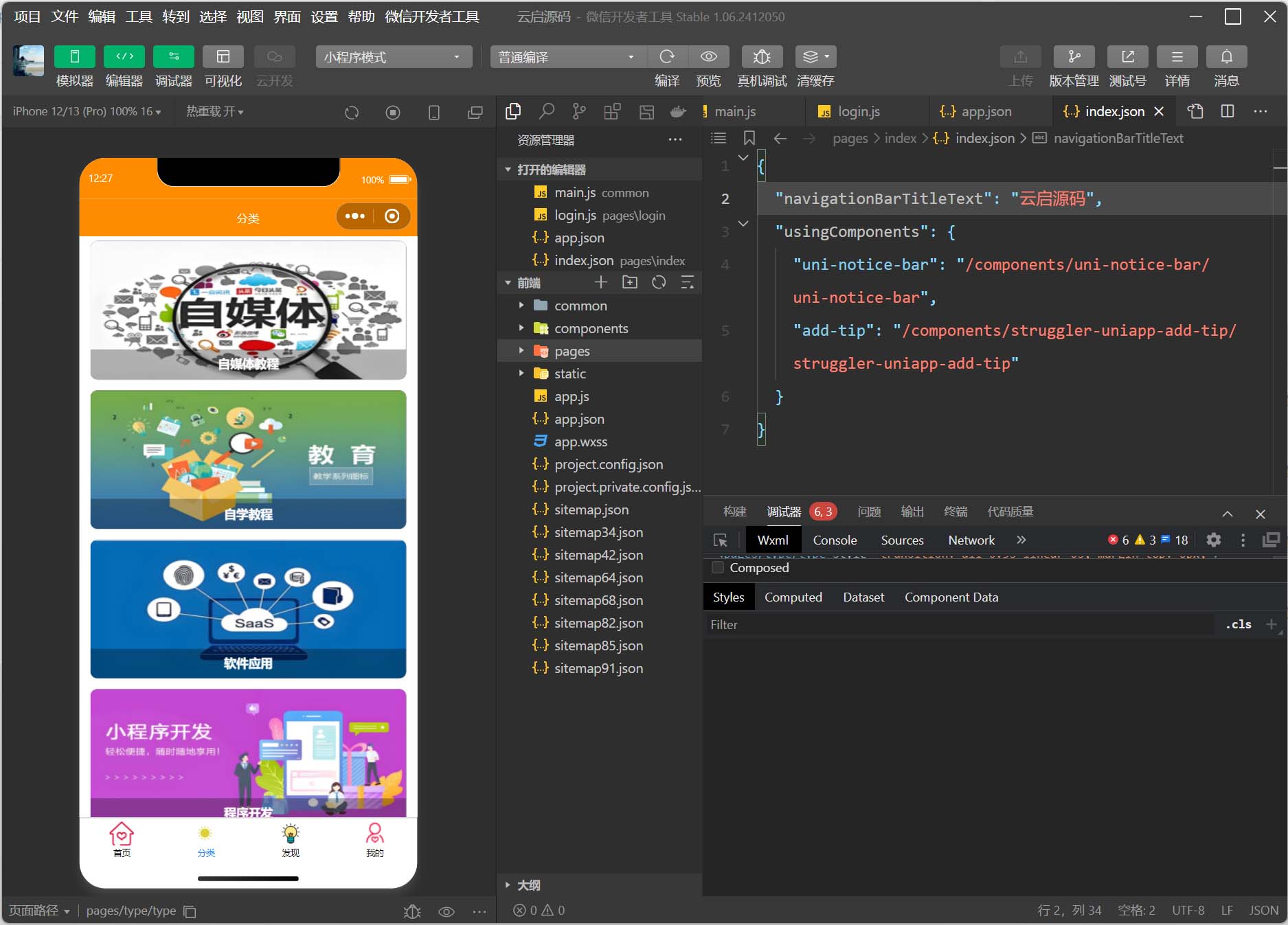Click the 真机调试 bug icon
This screenshot has height=925, width=1288.
[761, 57]
